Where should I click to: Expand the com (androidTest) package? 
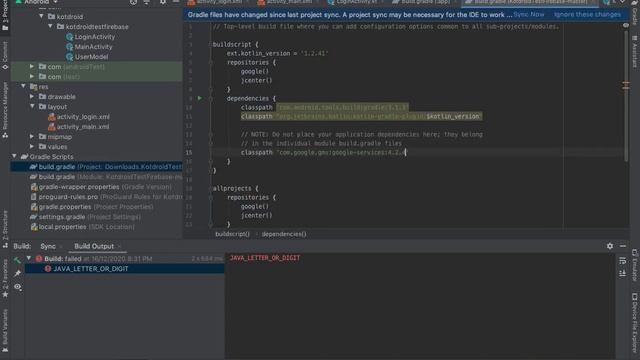(32, 67)
